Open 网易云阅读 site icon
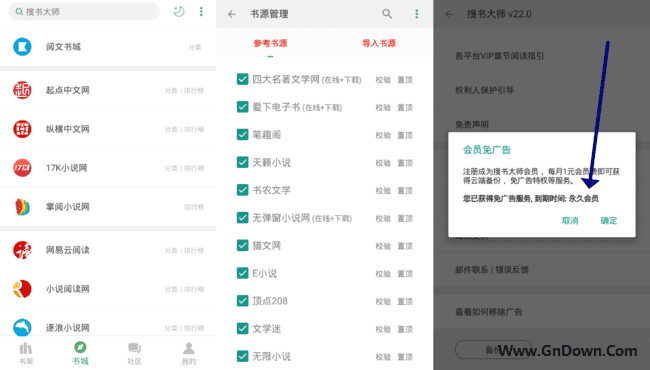 22,250
